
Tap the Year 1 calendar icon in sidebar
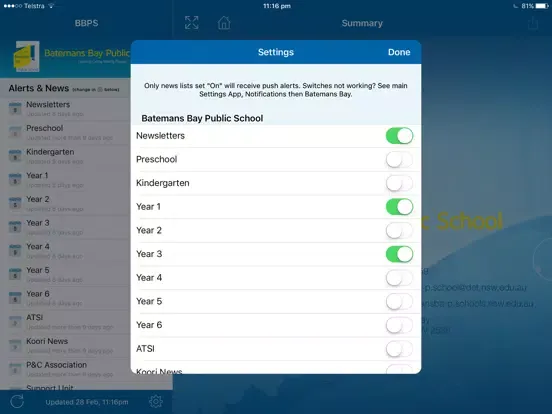coord(15,180)
